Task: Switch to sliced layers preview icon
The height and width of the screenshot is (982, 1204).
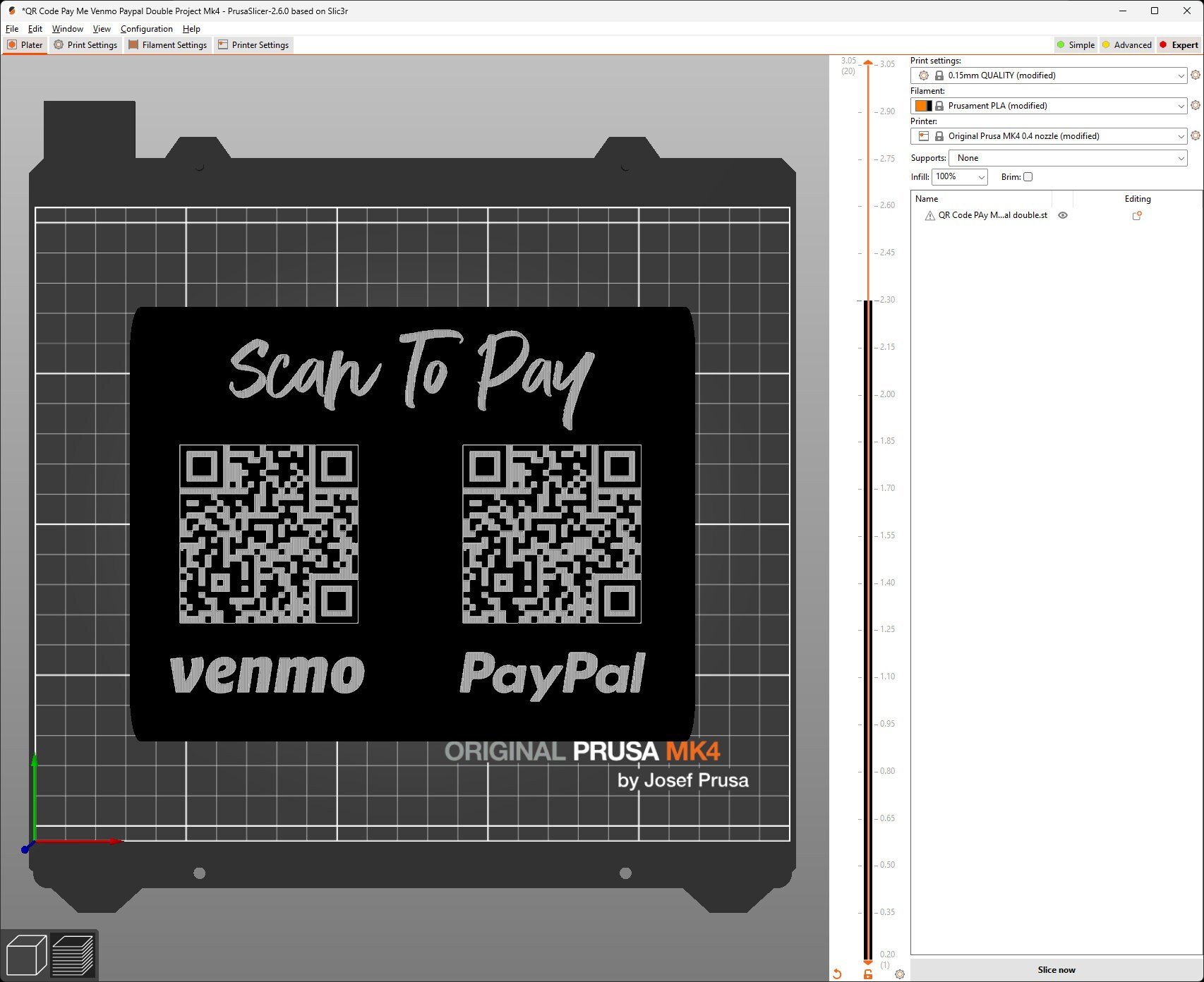Action: pyautogui.click(x=73, y=955)
